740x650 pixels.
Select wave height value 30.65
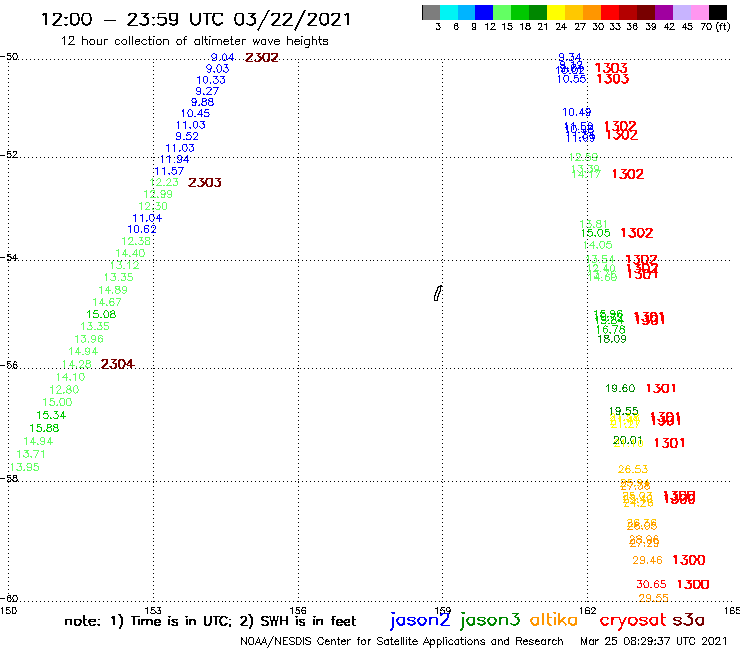[651, 584]
